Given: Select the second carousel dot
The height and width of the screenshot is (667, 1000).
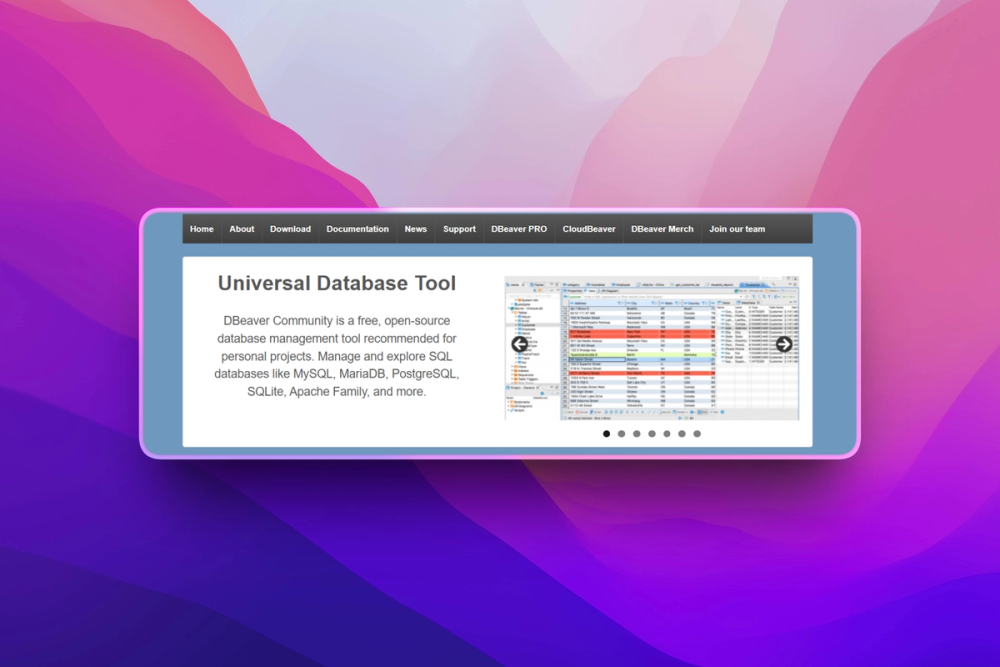Looking at the screenshot, I should click(621, 434).
